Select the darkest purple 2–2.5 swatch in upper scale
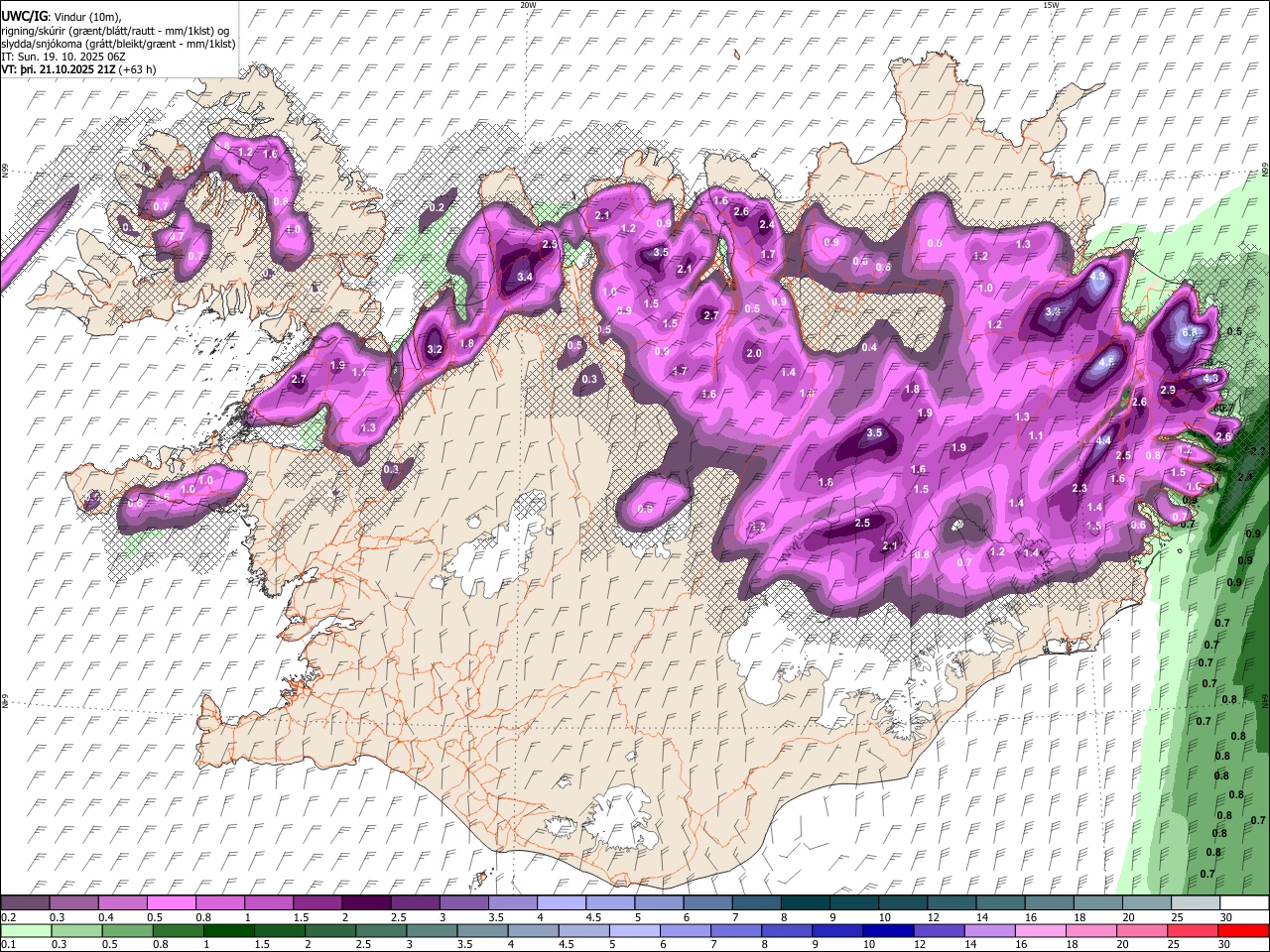The image size is (1270, 952). 366,902
